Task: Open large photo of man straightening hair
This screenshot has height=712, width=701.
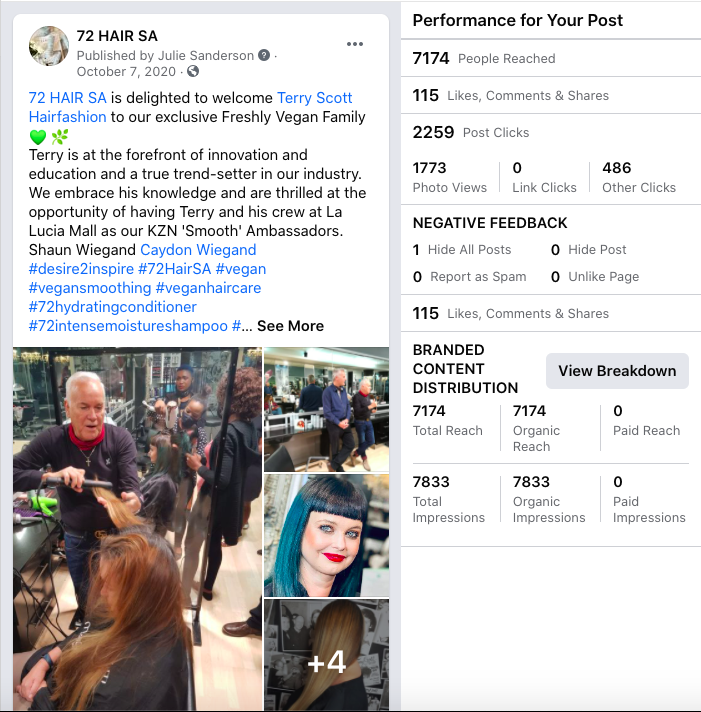Action: click(138, 529)
